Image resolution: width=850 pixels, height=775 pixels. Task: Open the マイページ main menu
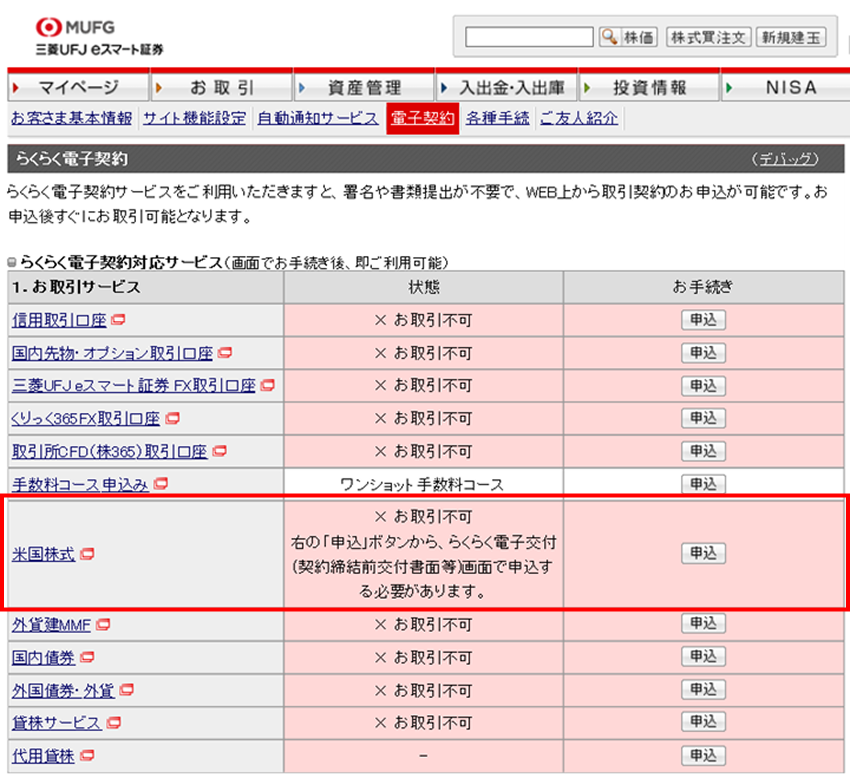78,88
